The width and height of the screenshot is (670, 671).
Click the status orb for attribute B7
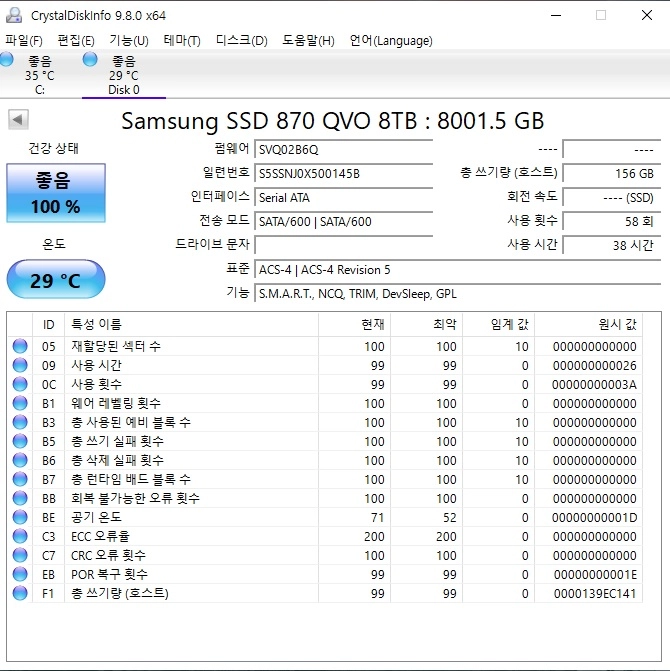tap(20, 479)
